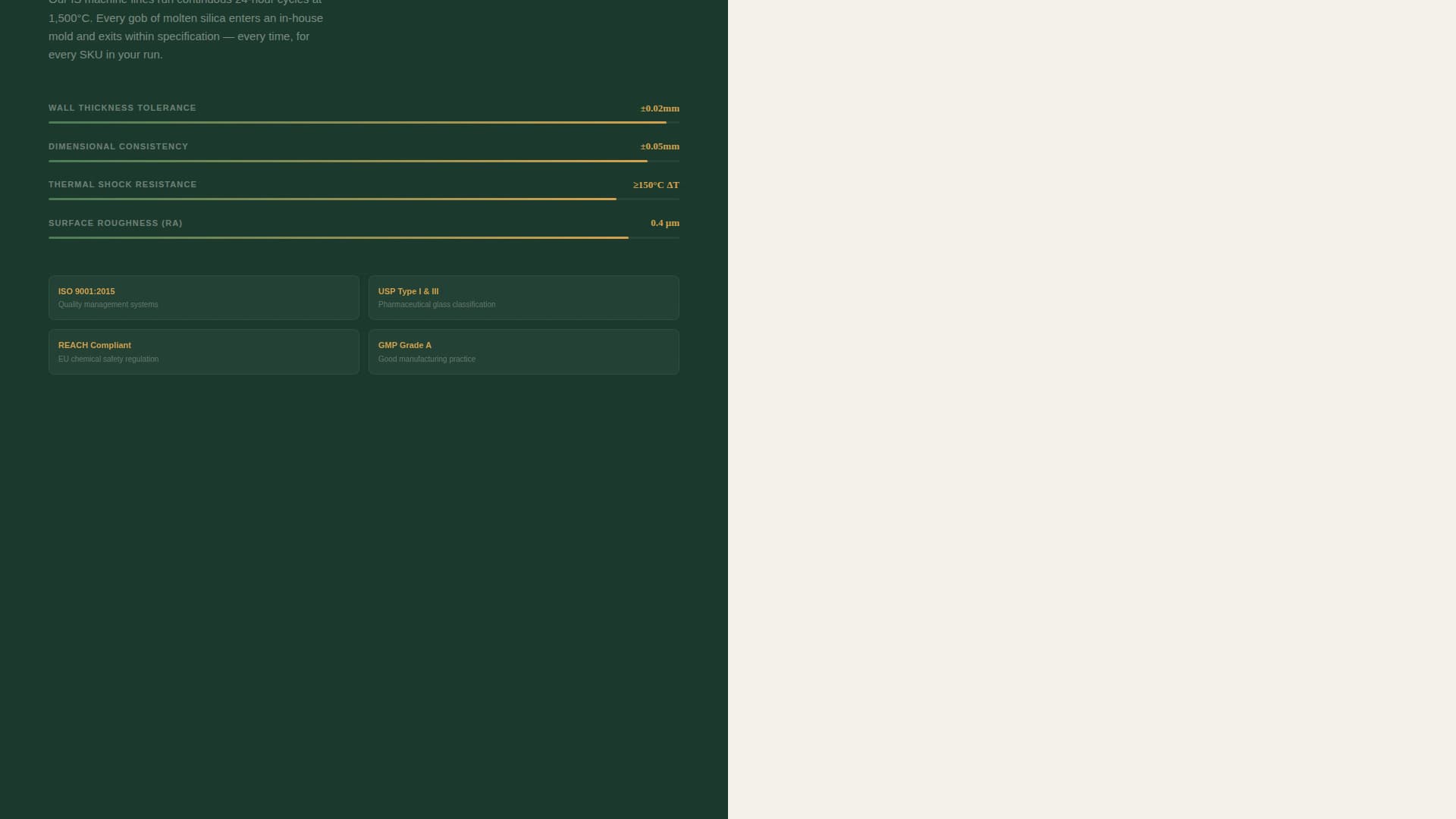This screenshot has width=1456, height=819.
Task: Click the Quality management systems subtitle
Action: pos(108,304)
